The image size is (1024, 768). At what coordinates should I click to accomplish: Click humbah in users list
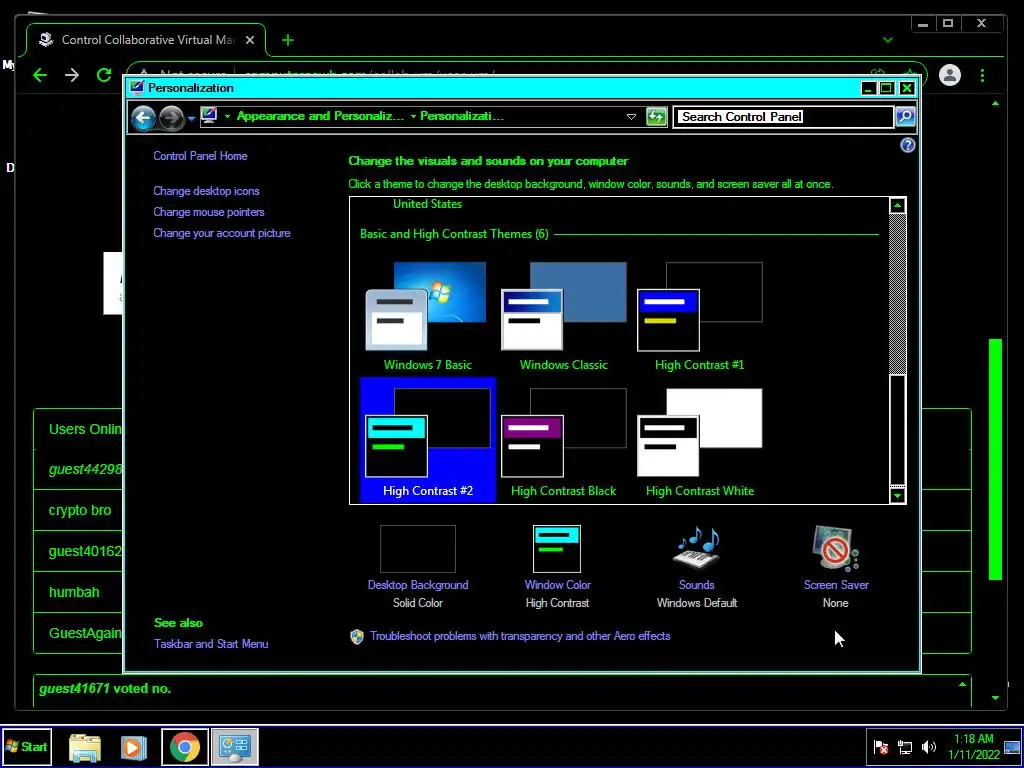(x=74, y=592)
